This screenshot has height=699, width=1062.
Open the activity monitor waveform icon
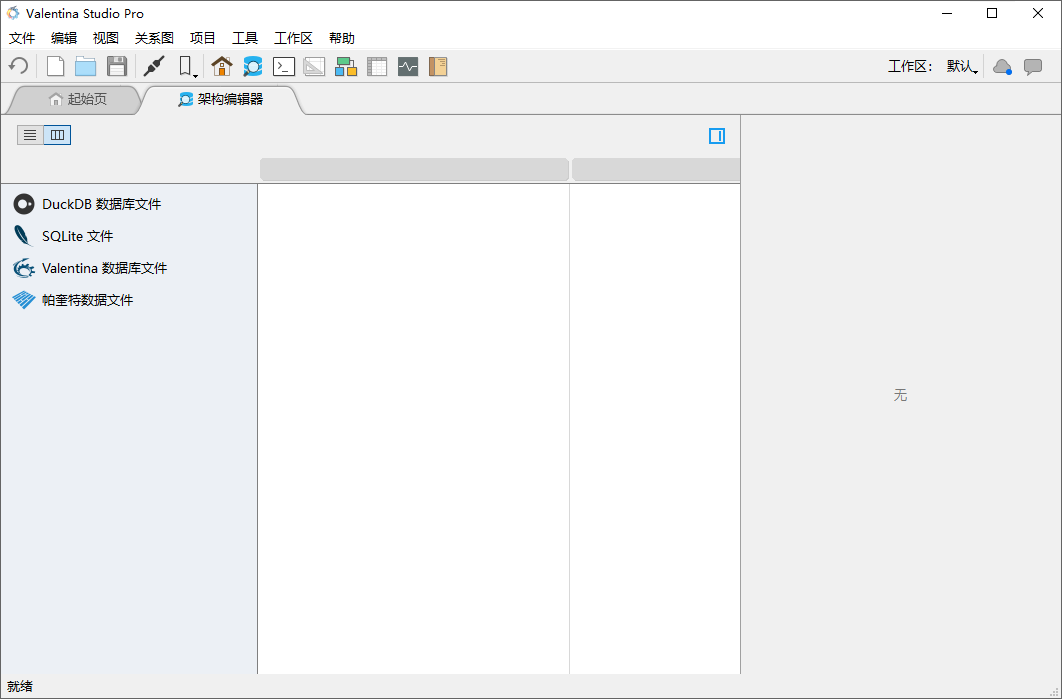click(x=408, y=66)
